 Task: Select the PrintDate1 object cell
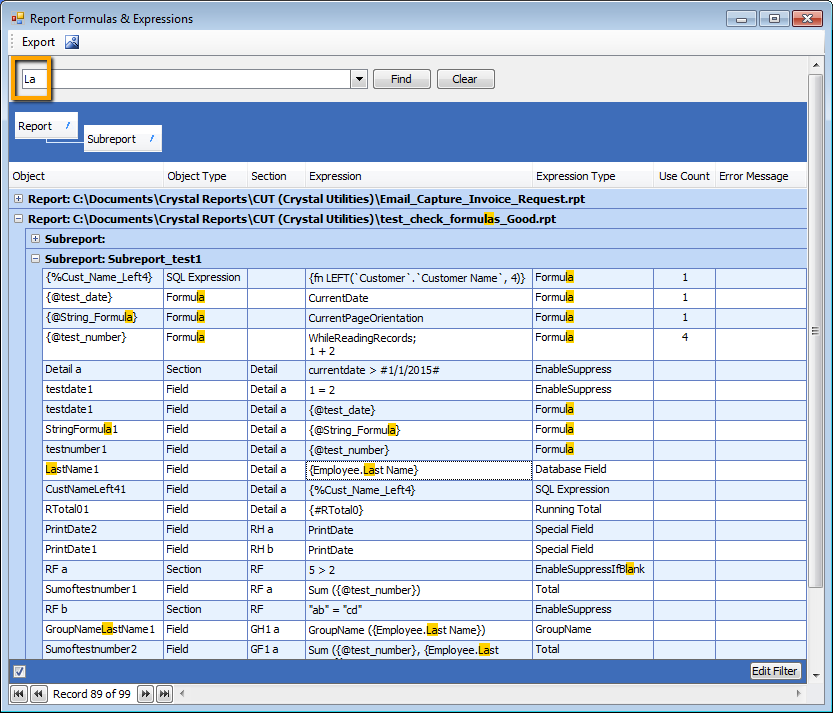click(x=103, y=549)
